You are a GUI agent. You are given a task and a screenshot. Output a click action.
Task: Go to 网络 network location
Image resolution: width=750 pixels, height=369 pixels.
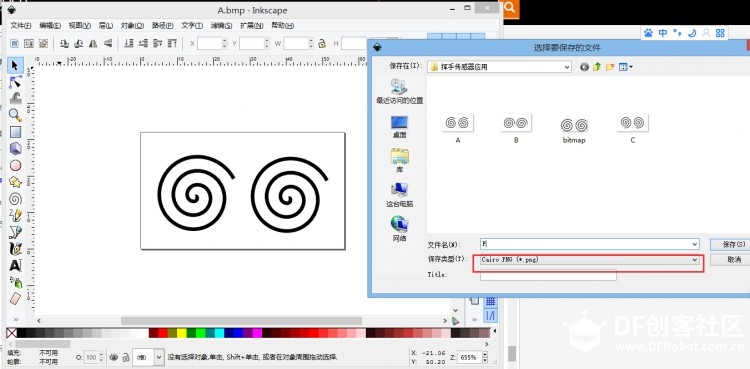coord(399,229)
